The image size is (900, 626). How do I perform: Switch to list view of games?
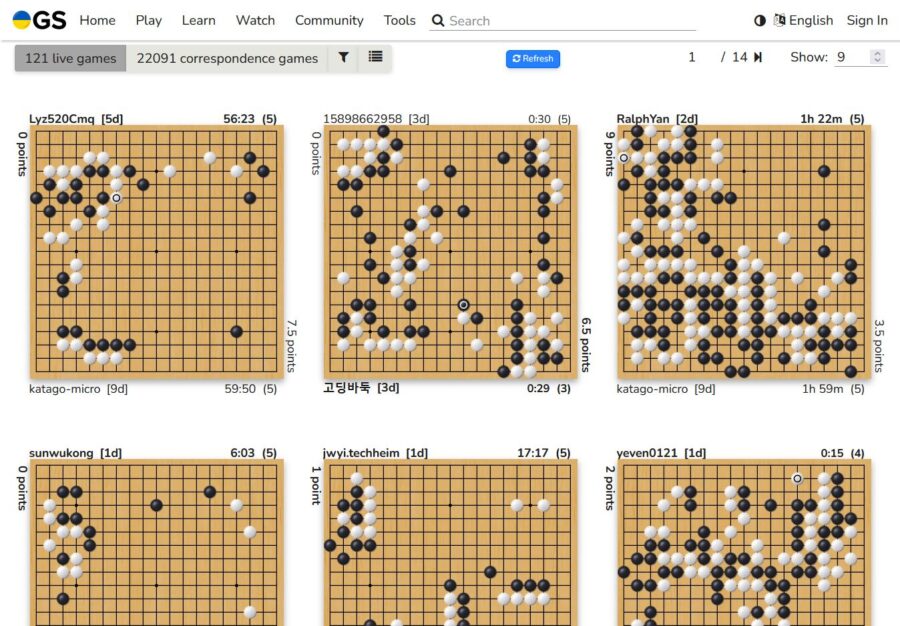[375, 58]
